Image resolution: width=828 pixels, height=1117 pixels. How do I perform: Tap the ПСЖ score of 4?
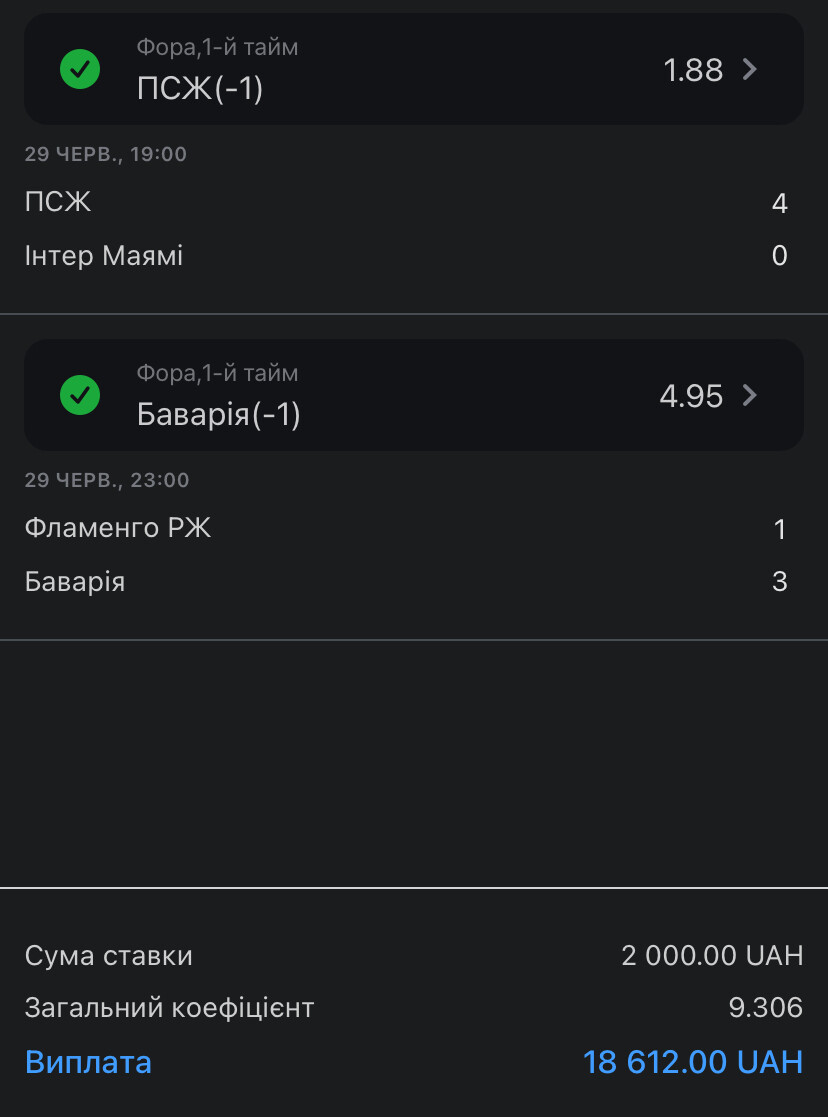780,203
